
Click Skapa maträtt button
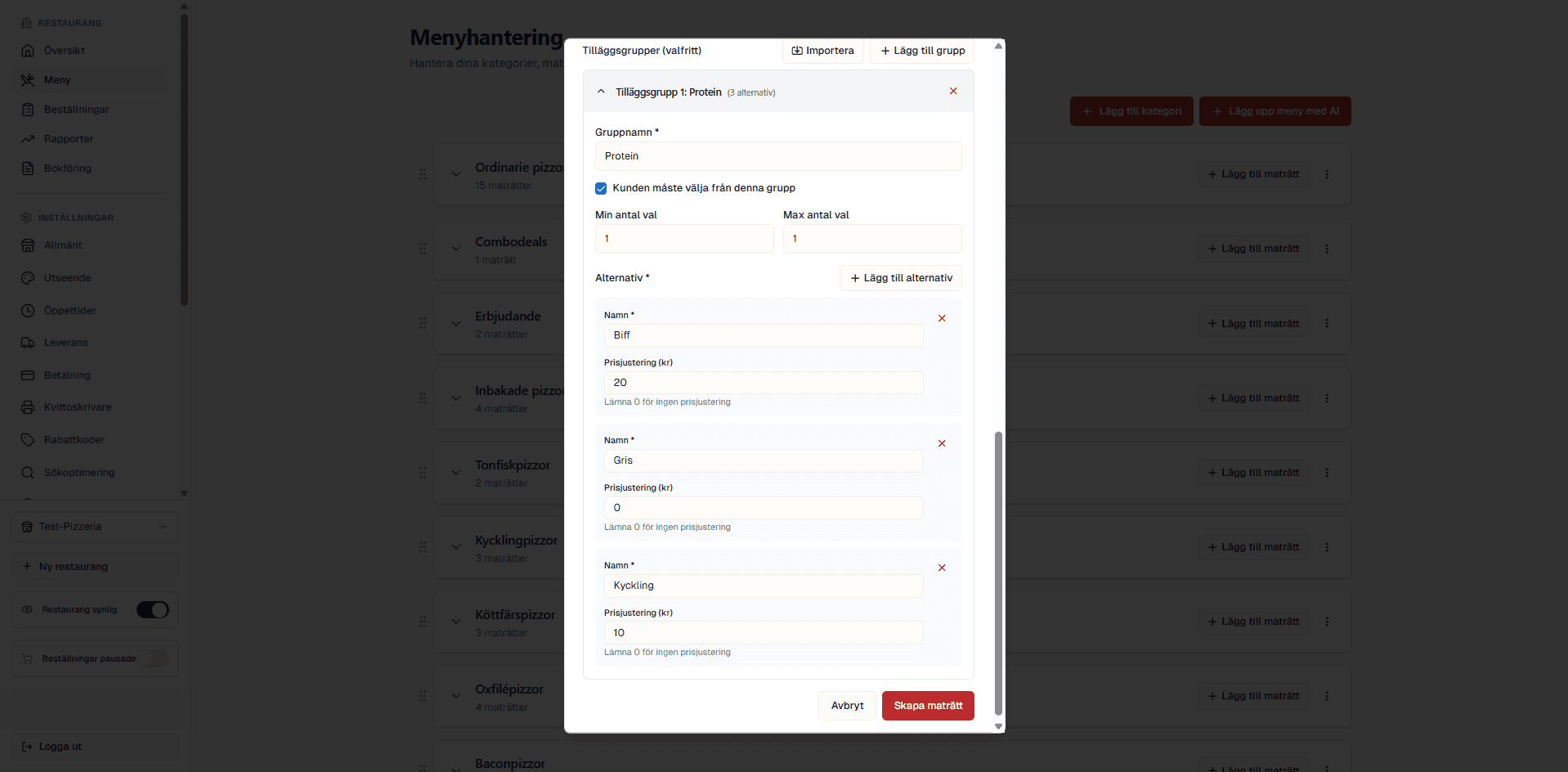pos(928,706)
